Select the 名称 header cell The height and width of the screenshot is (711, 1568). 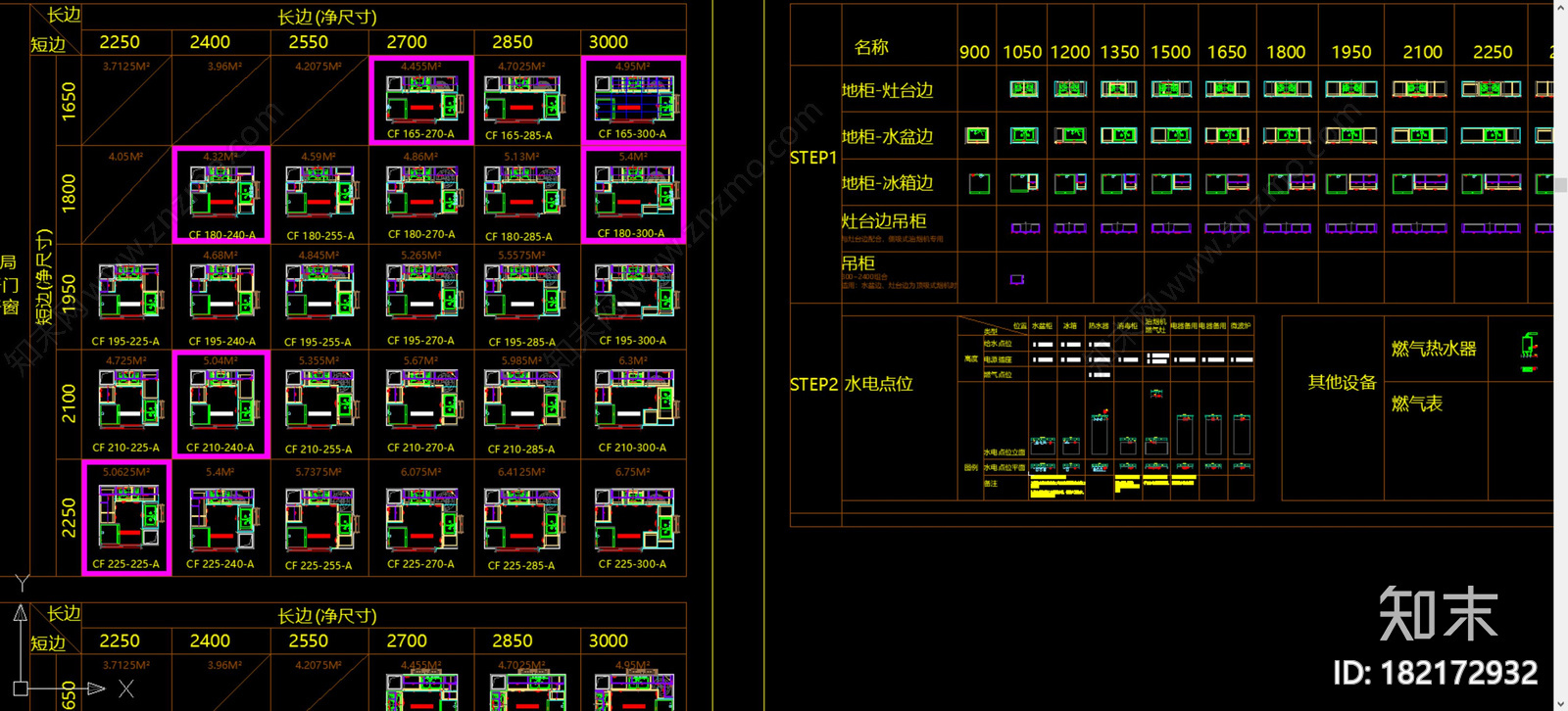(871, 47)
